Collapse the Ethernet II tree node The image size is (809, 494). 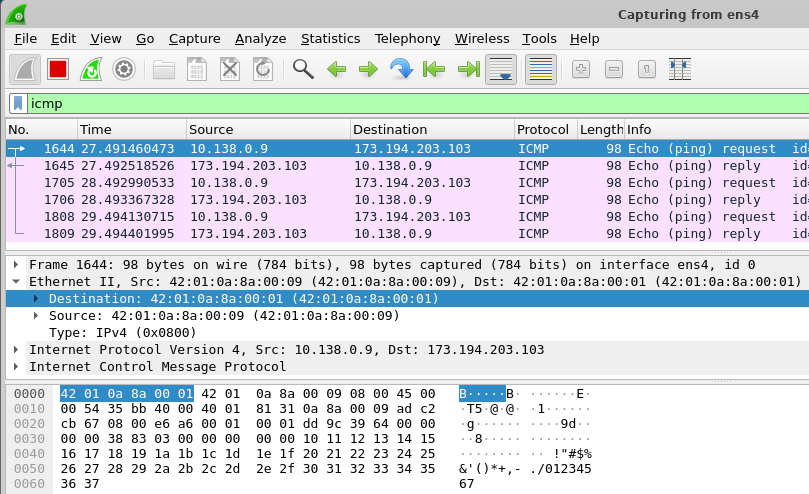[16, 281]
